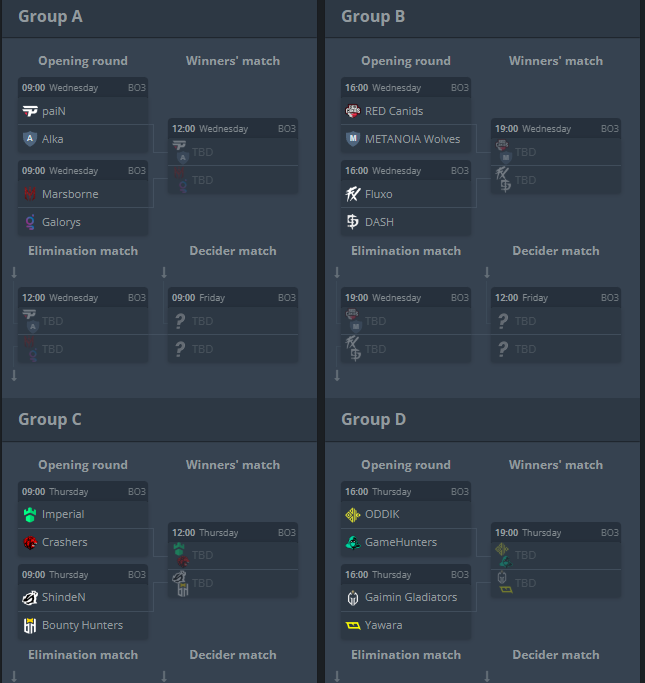Click the Gaimin Gladiators team logo
645x683 pixels.
tap(353, 598)
